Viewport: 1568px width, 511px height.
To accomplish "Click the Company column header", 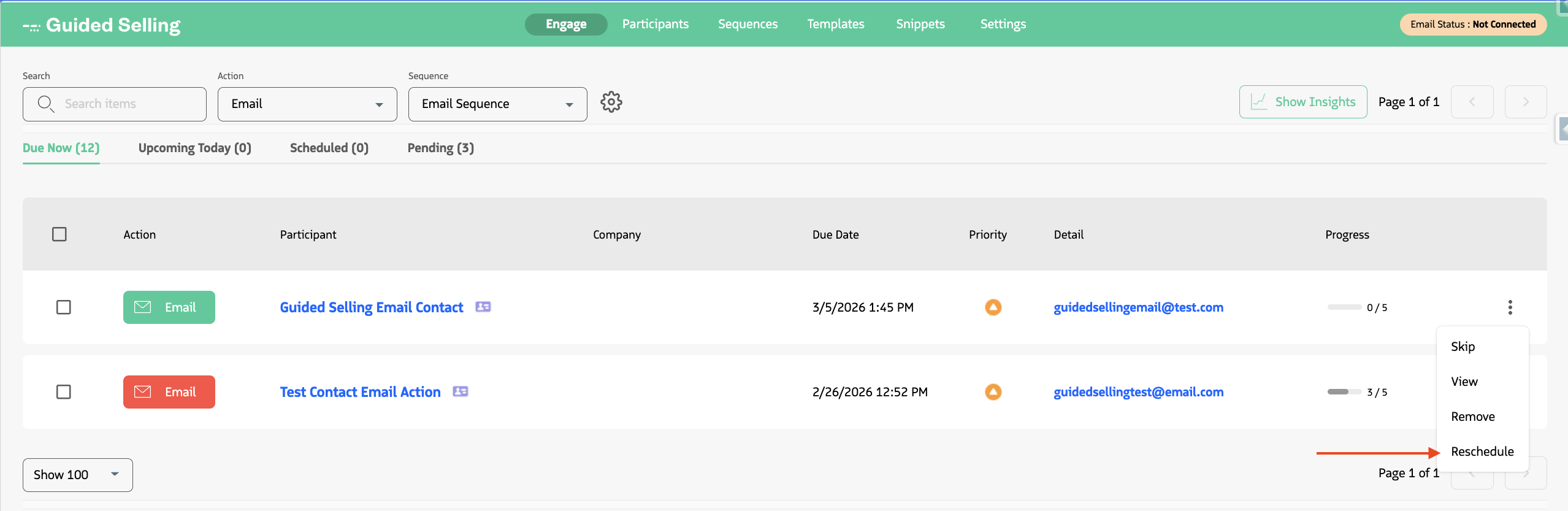I will [x=616, y=234].
